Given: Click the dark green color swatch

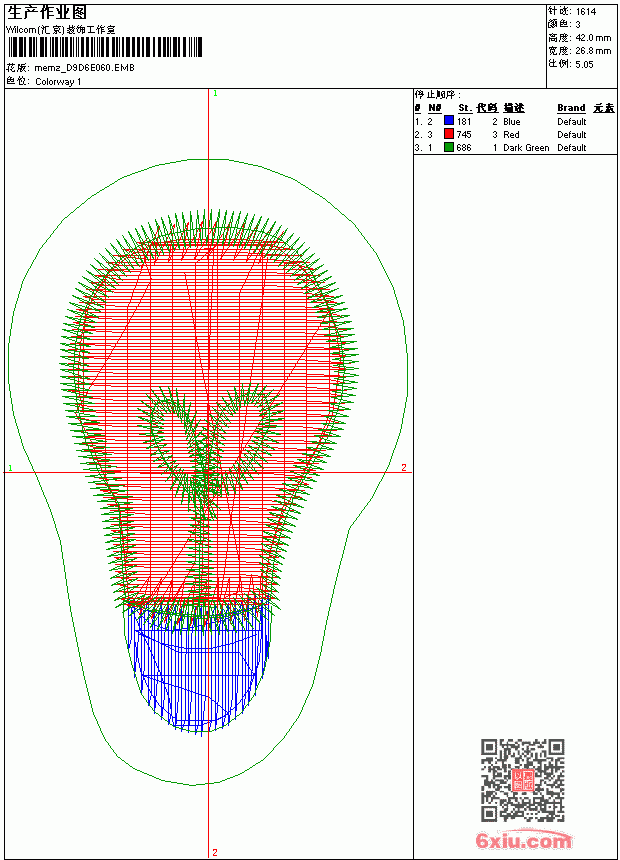Looking at the screenshot, I should pyautogui.click(x=449, y=147).
